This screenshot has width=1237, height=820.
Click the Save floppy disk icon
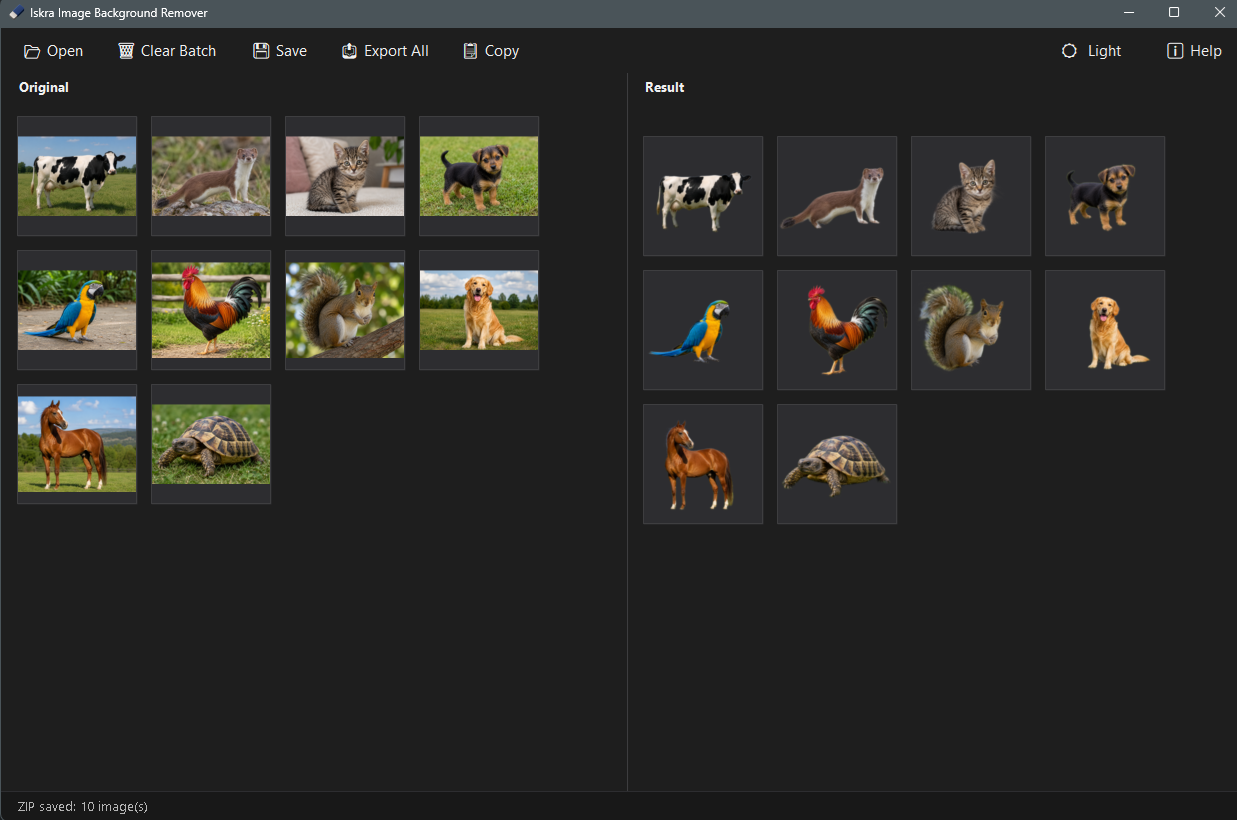[261, 51]
